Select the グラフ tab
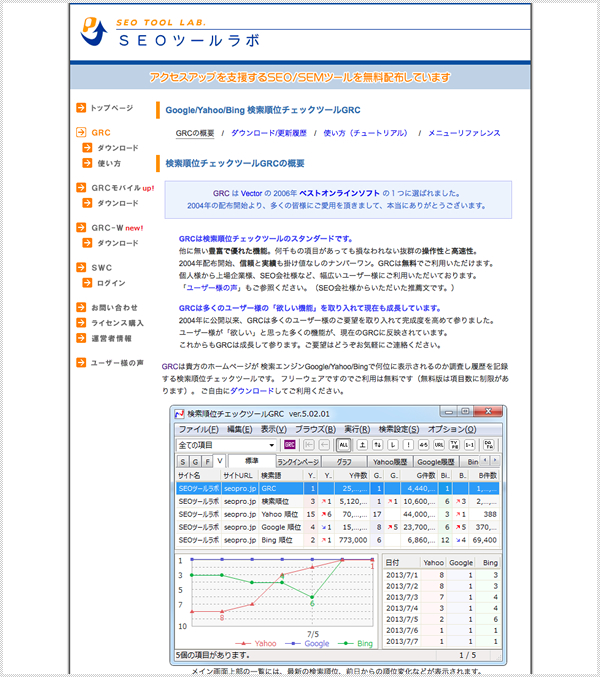The width and height of the screenshot is (600, 677). tap(344, 462)
